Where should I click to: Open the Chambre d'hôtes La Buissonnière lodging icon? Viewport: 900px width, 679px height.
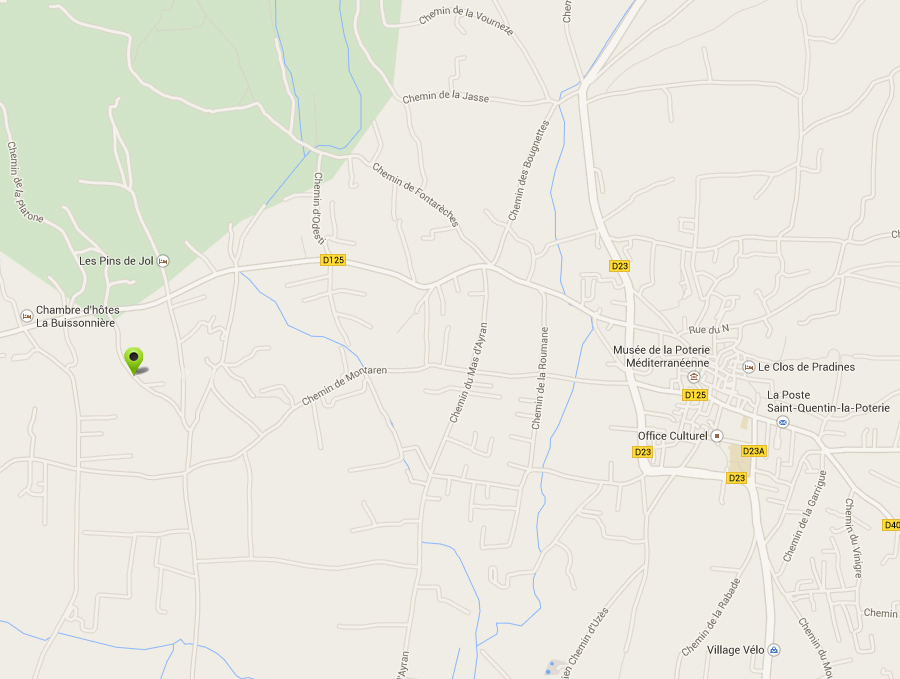[26, 316]
